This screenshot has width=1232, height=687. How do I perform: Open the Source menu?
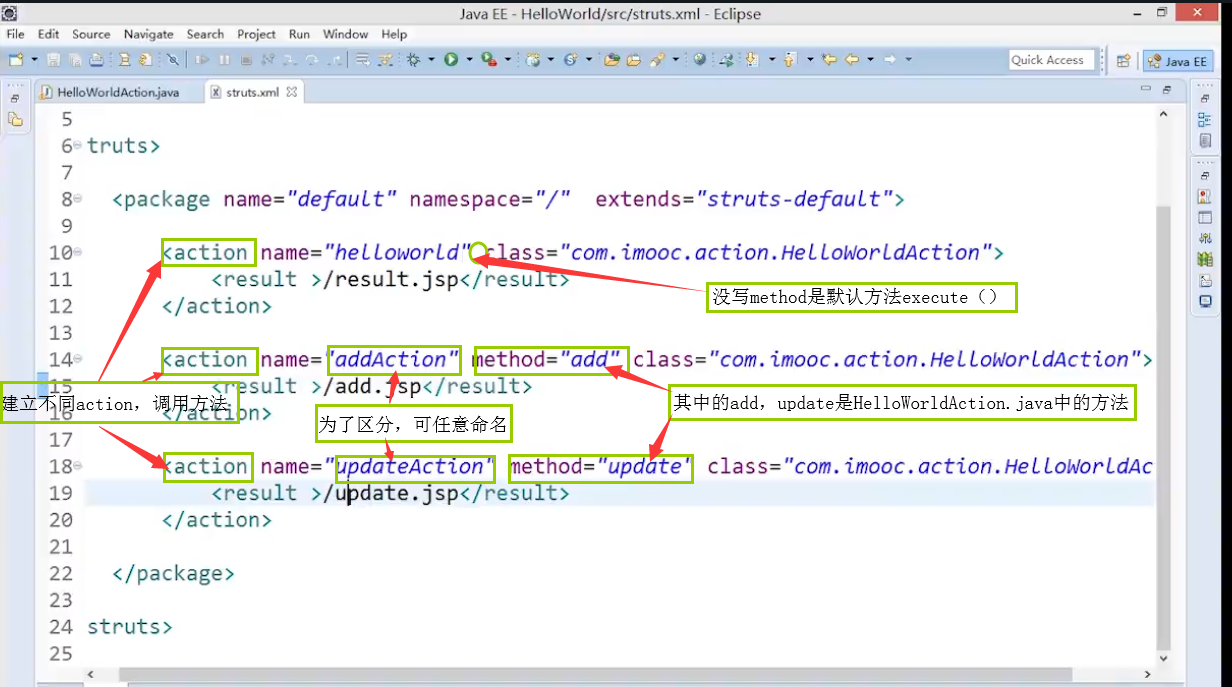point(91,34)
